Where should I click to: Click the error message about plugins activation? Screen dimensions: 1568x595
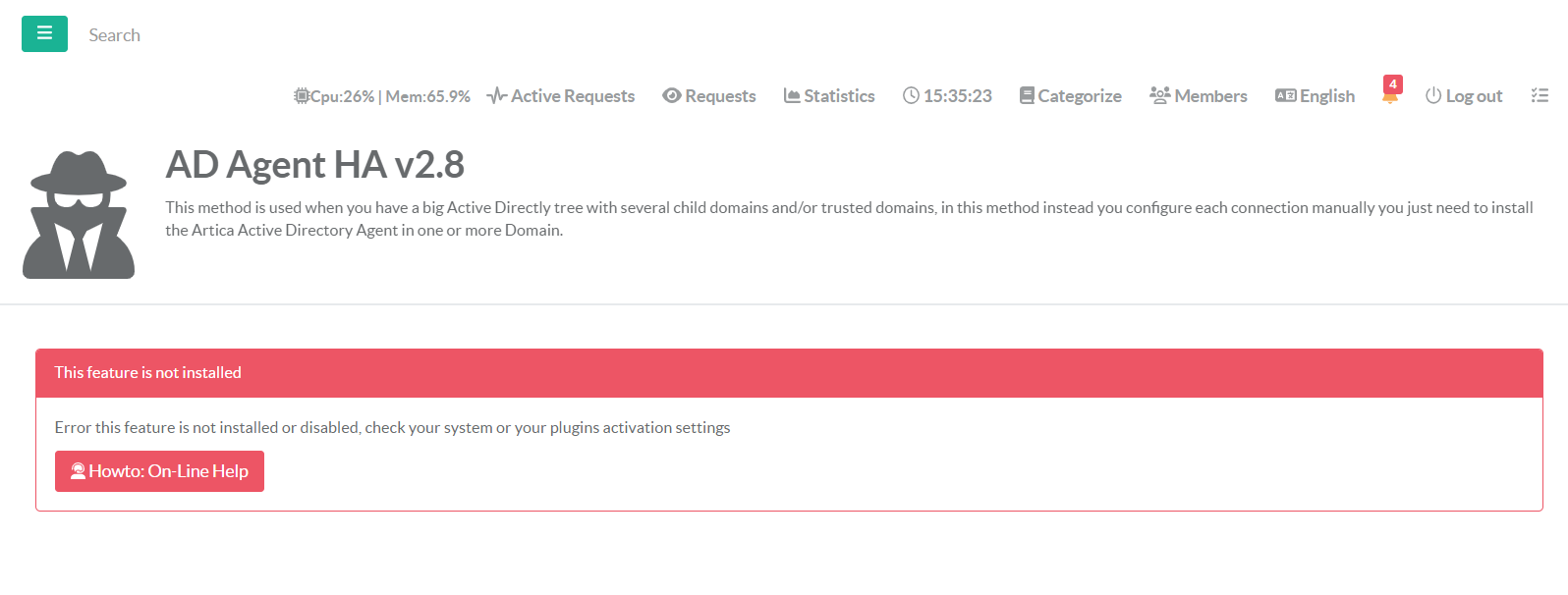point(392,428)
